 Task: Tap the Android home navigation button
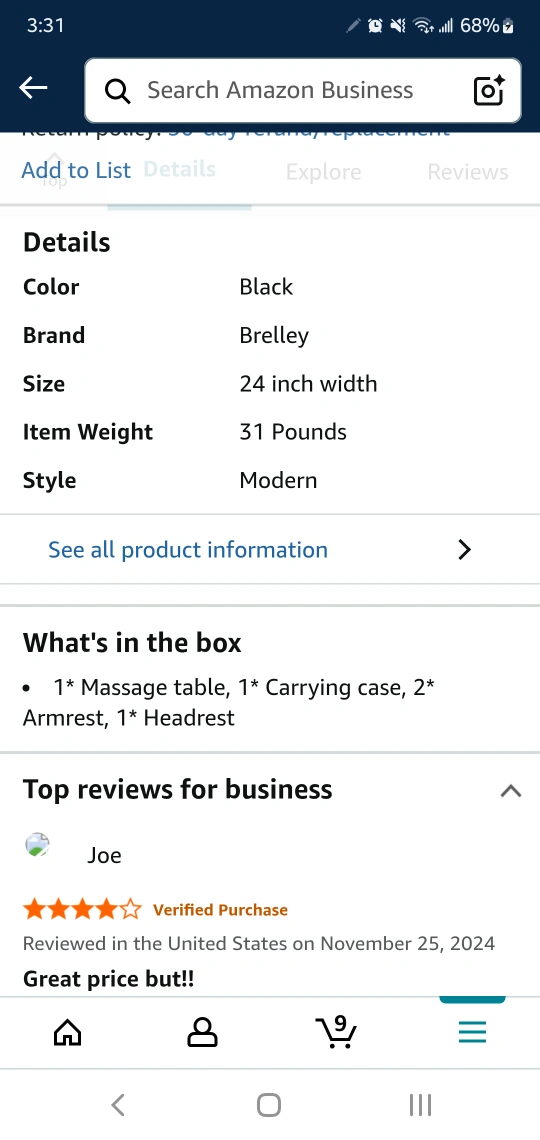coord(269,1105)
